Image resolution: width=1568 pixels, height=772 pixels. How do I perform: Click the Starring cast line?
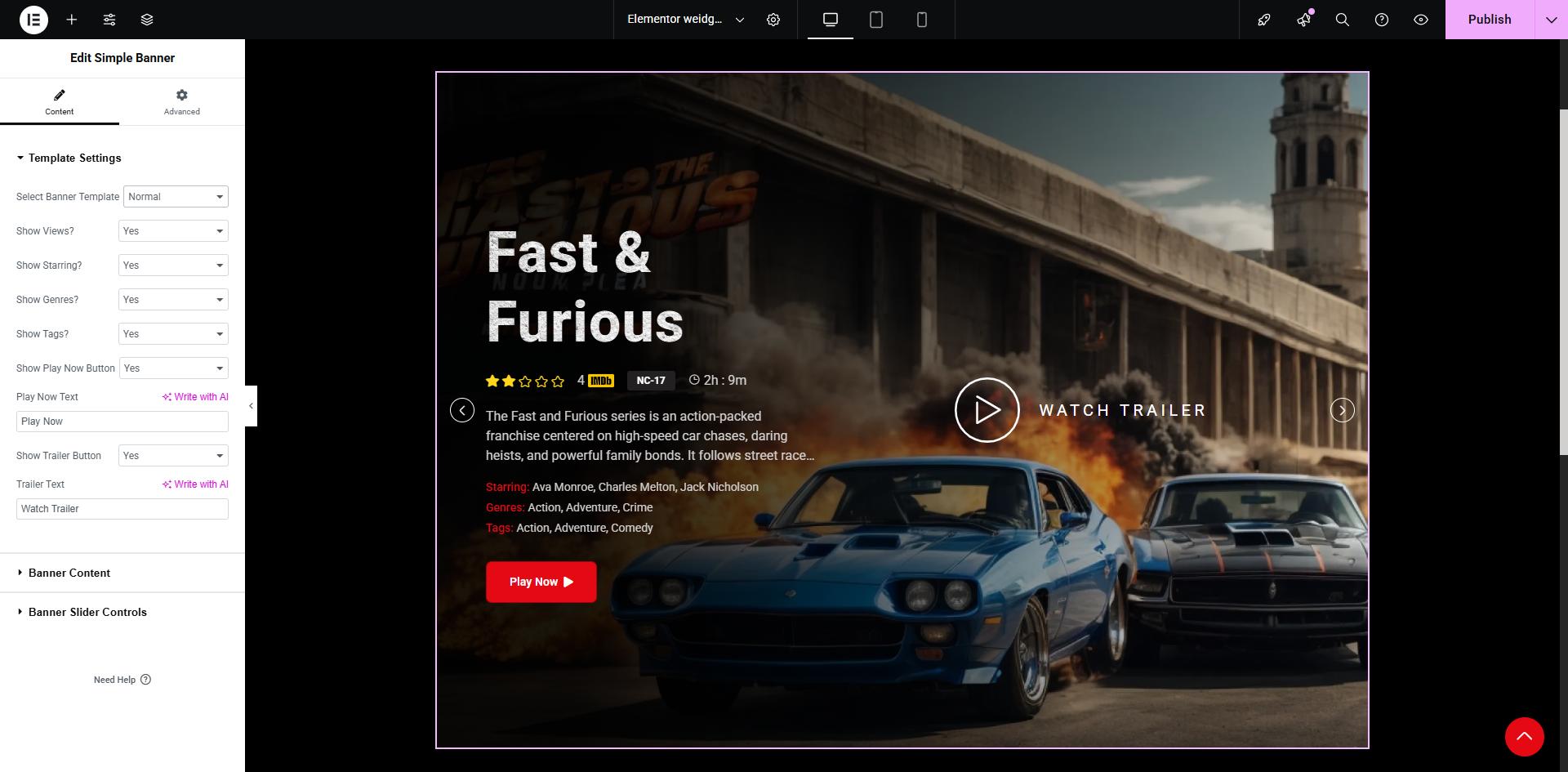tap(622, 487)
